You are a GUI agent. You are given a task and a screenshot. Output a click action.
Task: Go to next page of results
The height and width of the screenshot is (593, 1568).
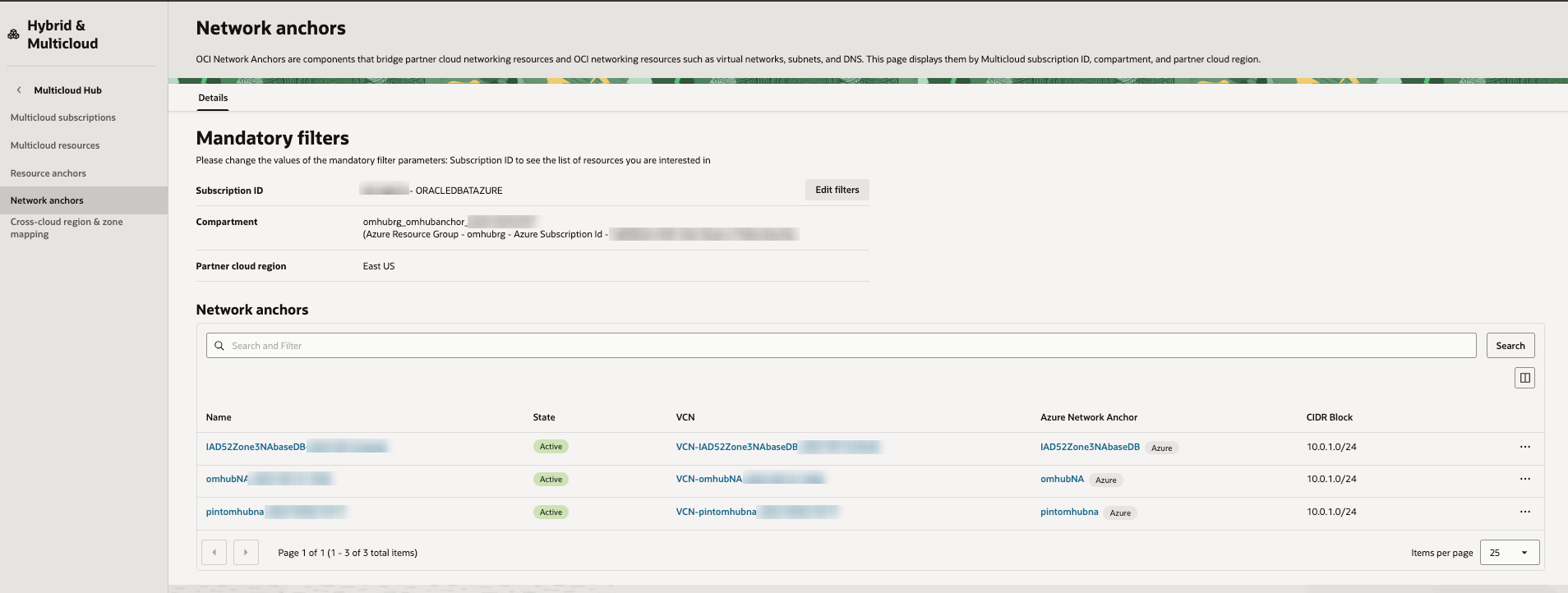coord(246,553)
